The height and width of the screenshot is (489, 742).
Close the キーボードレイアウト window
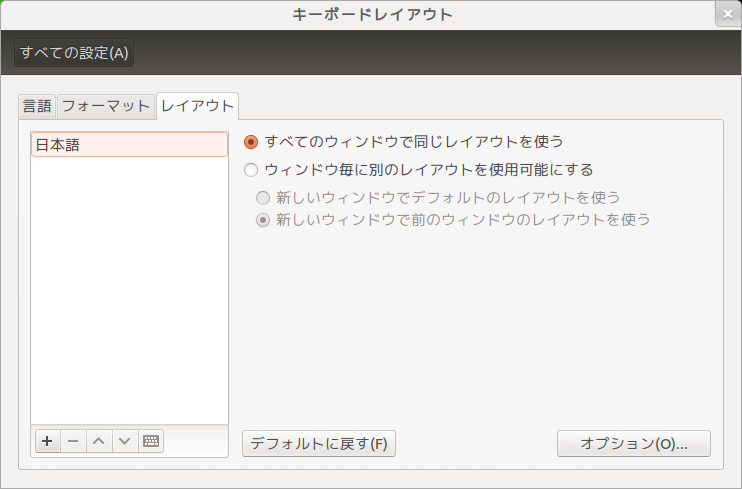(728, 14)
